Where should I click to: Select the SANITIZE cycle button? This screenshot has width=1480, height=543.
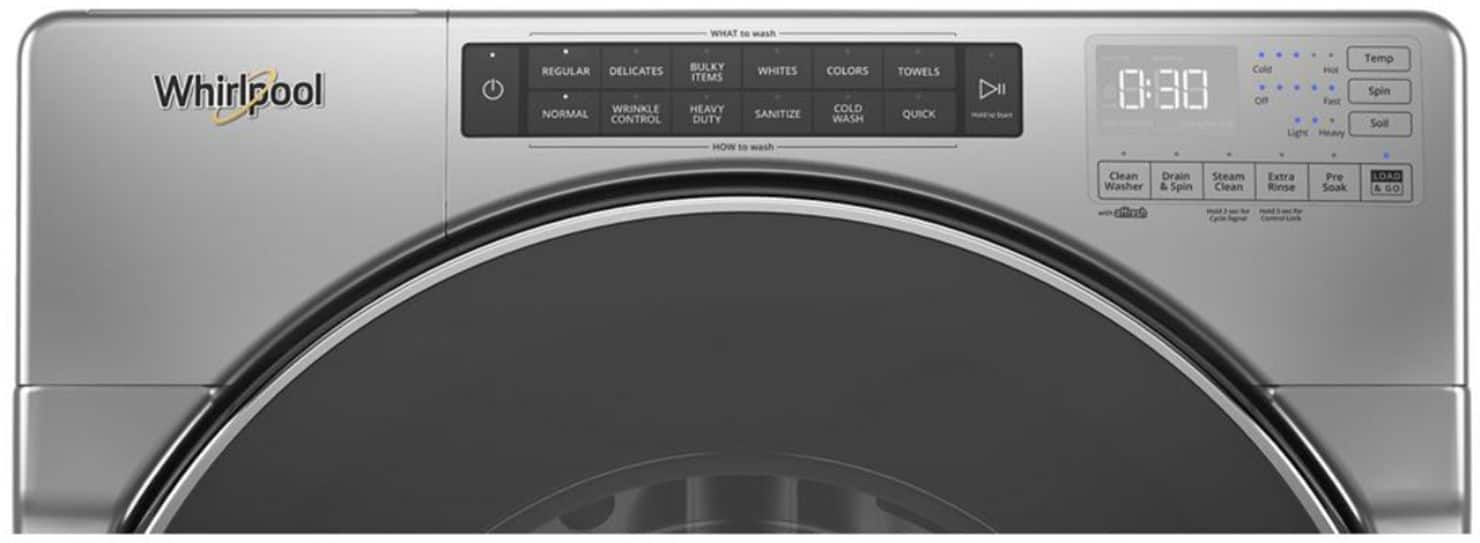[777, 113]
